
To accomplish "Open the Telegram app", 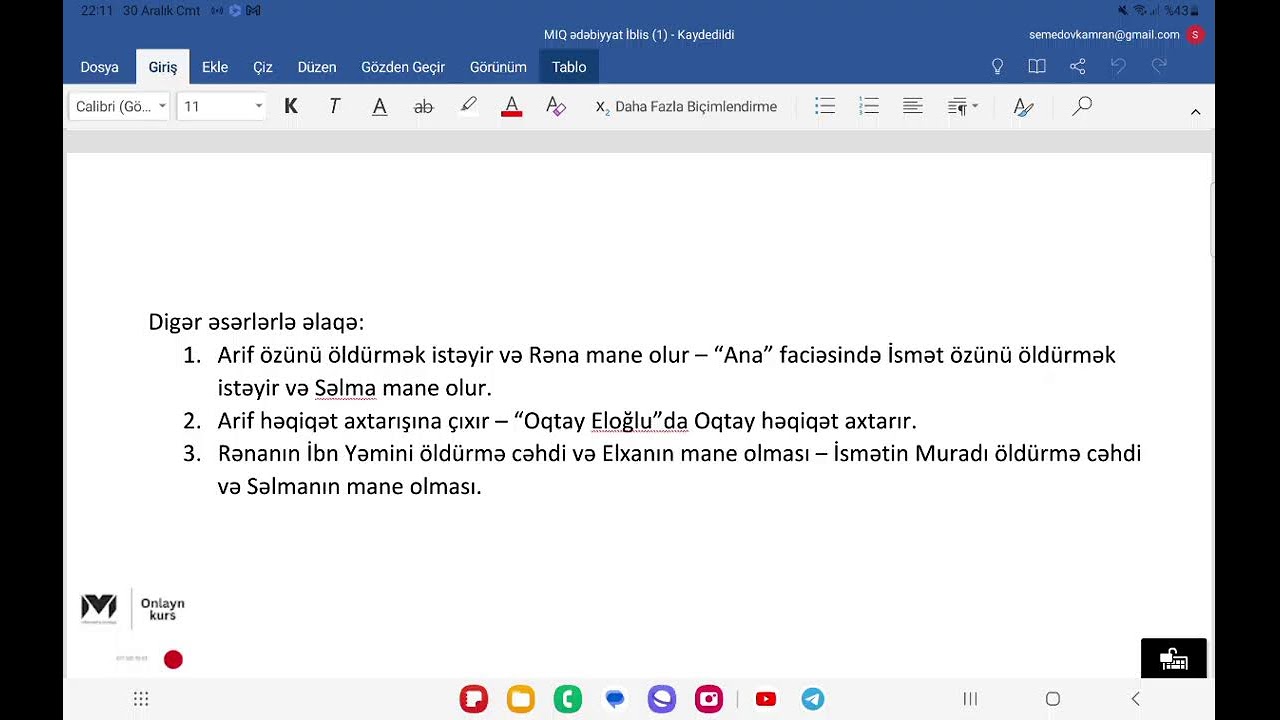I will [813, 699].
